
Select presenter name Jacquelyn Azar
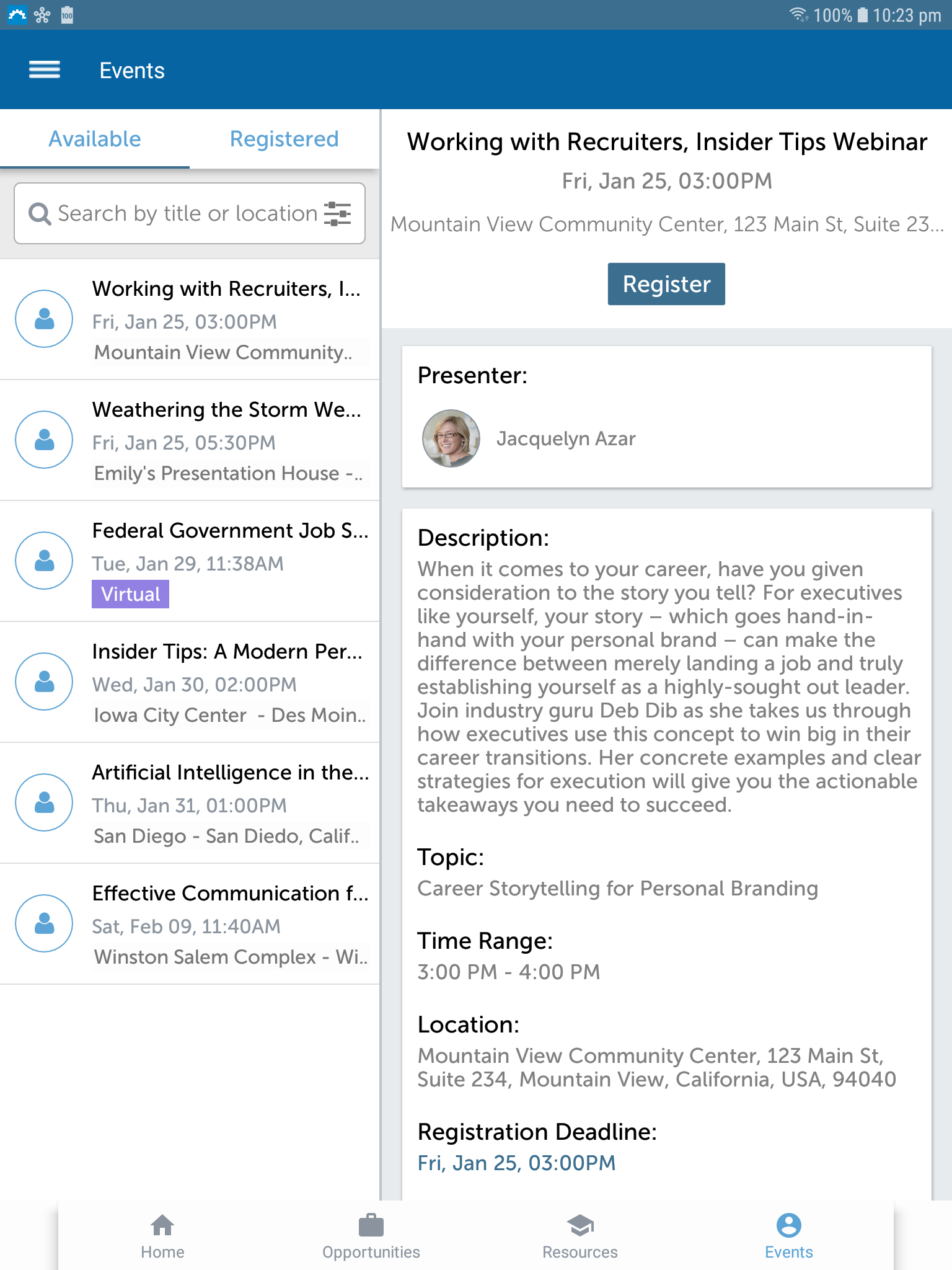(566, 438)
